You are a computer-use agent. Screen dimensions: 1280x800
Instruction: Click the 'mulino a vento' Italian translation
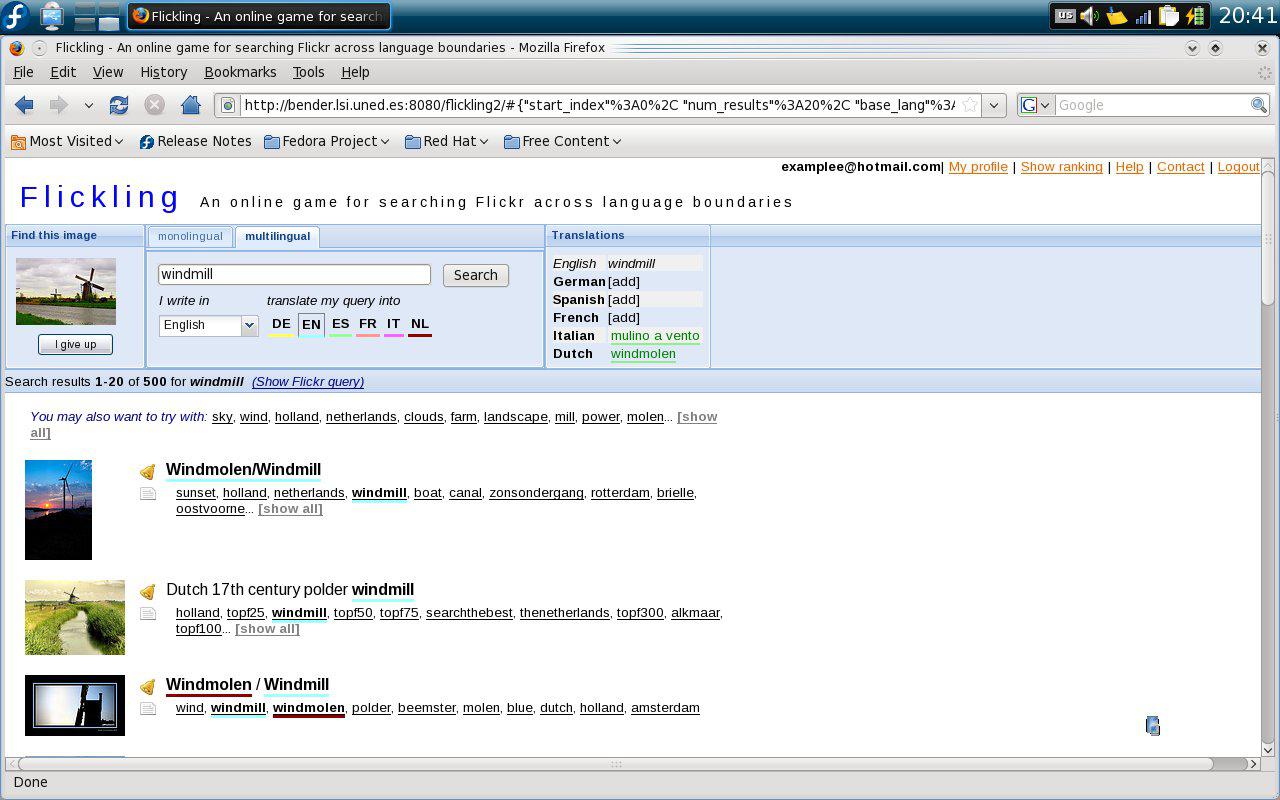click(655, 335)
